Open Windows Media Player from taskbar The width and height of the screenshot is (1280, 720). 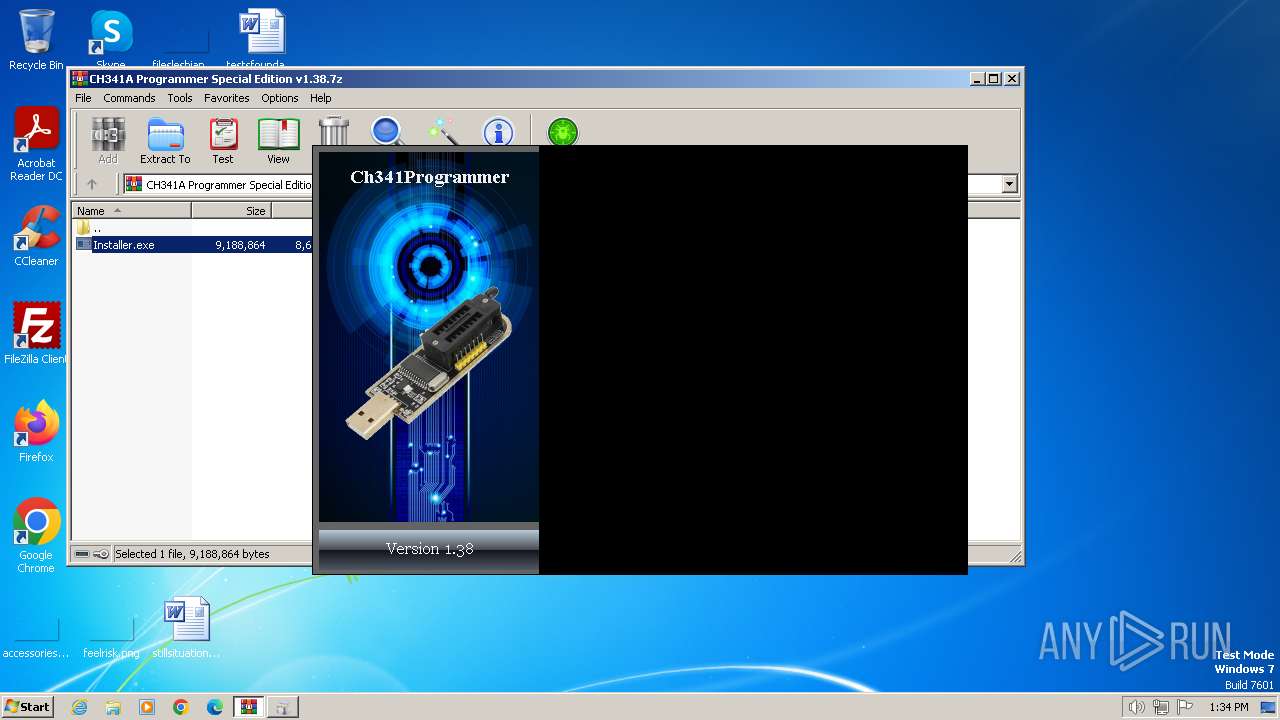coord(147,707)
